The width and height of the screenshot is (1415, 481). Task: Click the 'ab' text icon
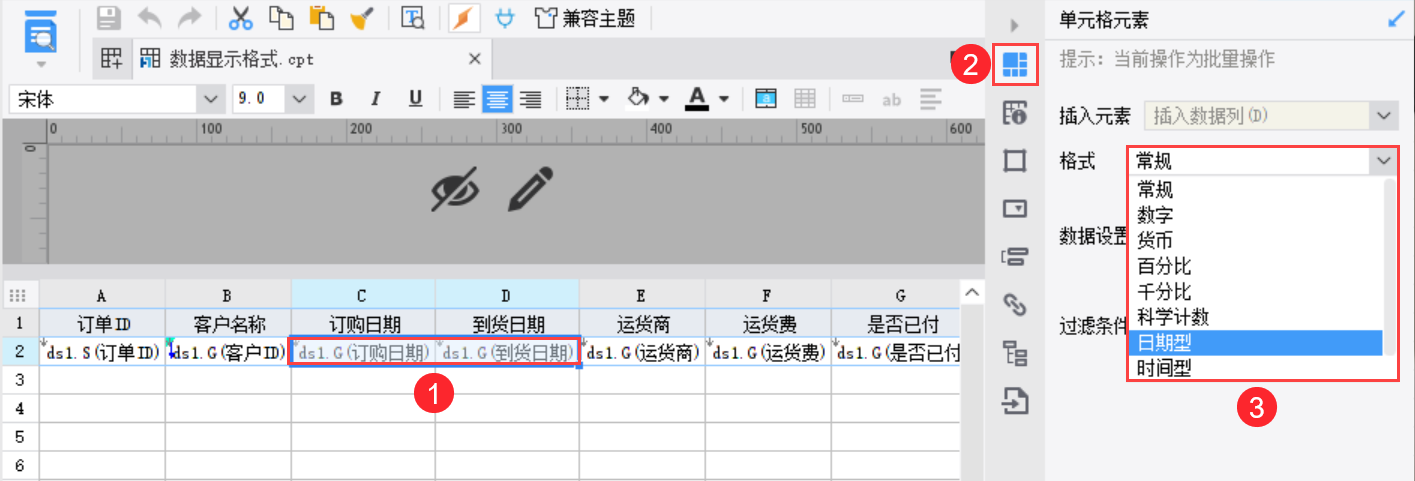point(891,99)
